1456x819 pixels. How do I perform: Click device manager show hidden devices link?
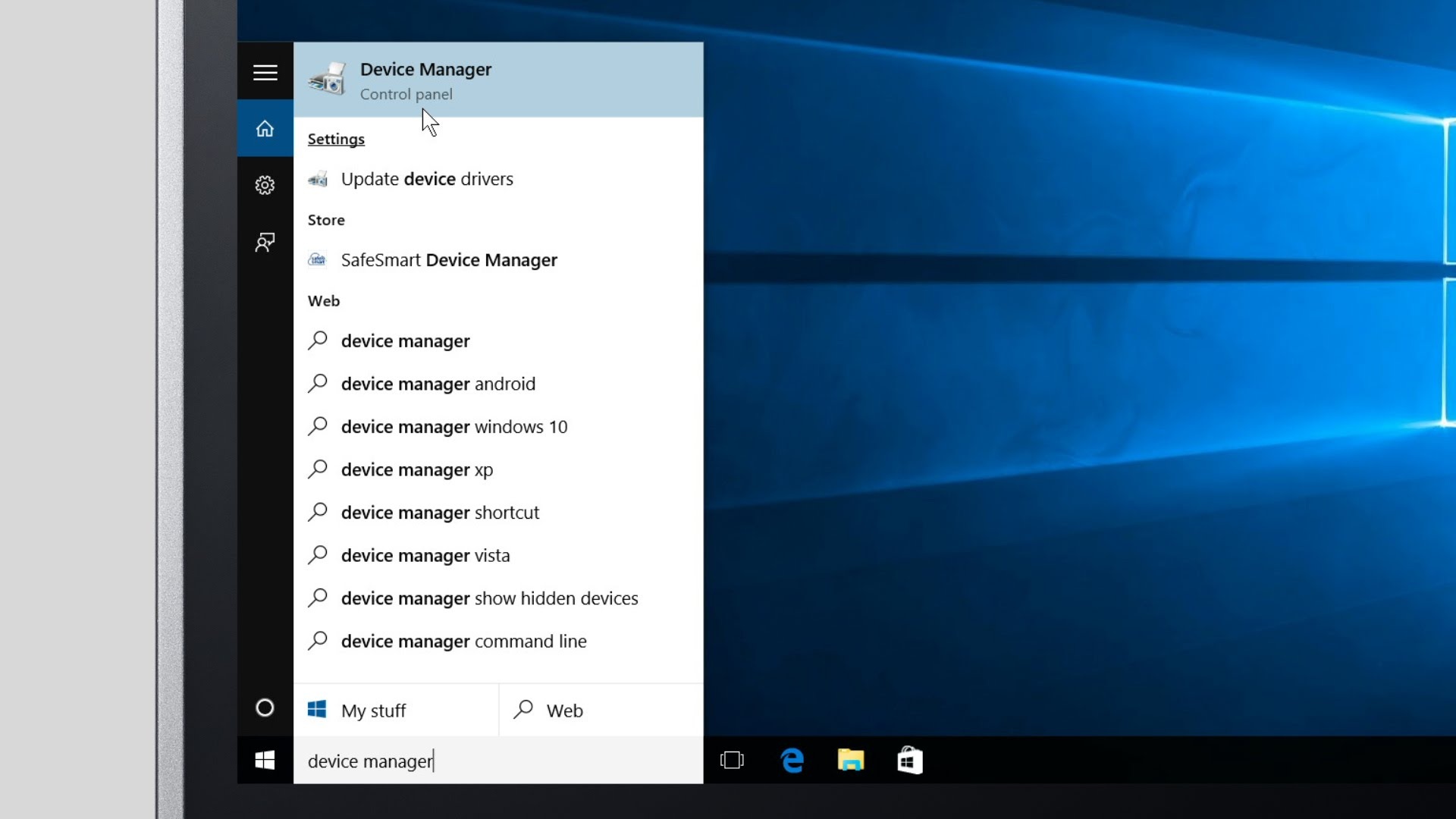coord(489,597)
